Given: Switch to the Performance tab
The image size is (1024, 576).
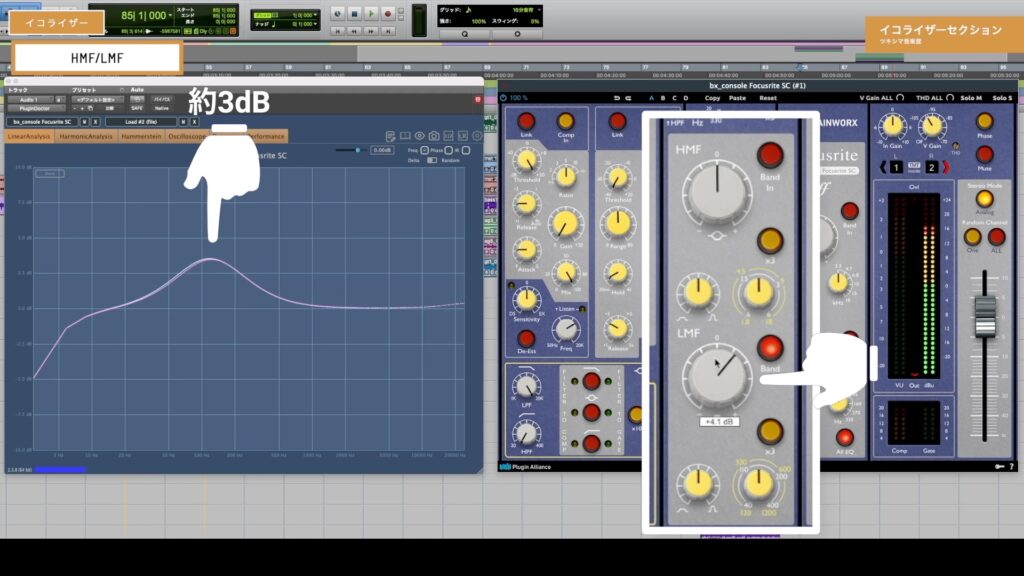Looking at the screenshot, I should [x=268, y=136].
